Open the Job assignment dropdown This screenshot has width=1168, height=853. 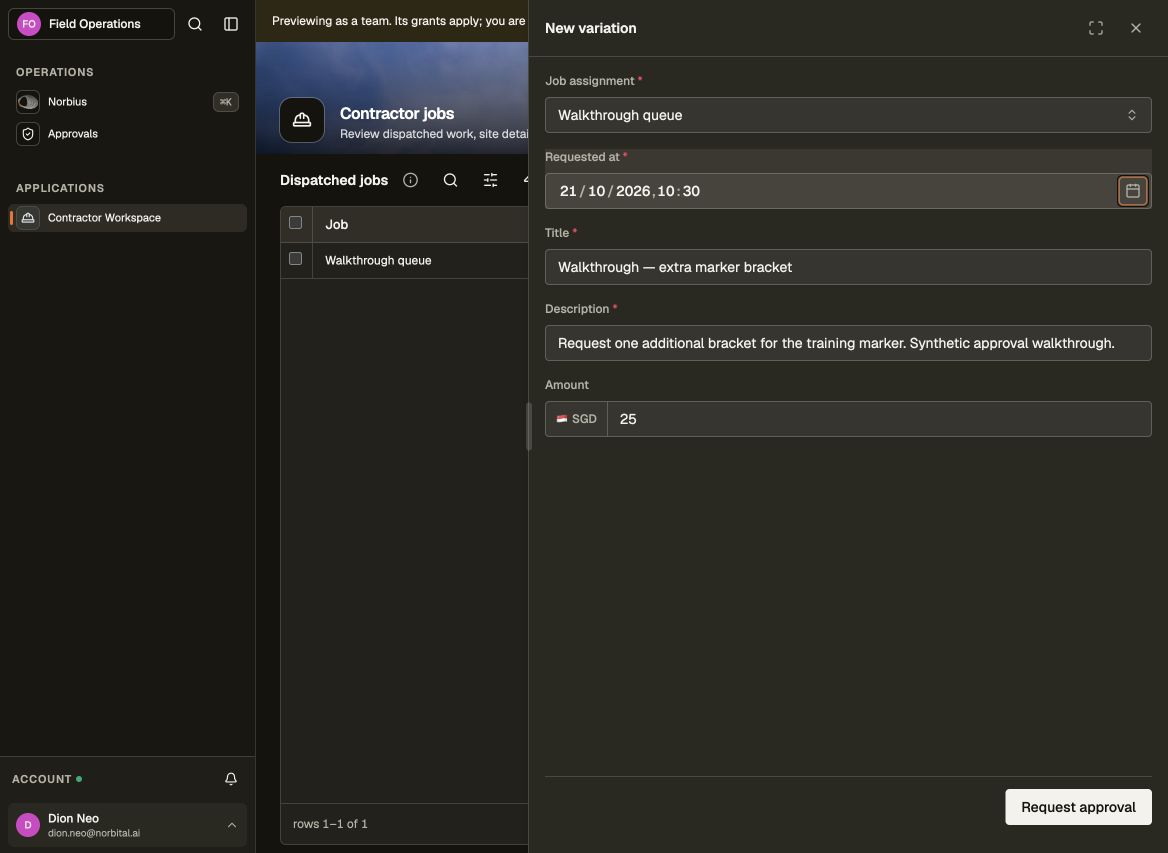point(848,115)
